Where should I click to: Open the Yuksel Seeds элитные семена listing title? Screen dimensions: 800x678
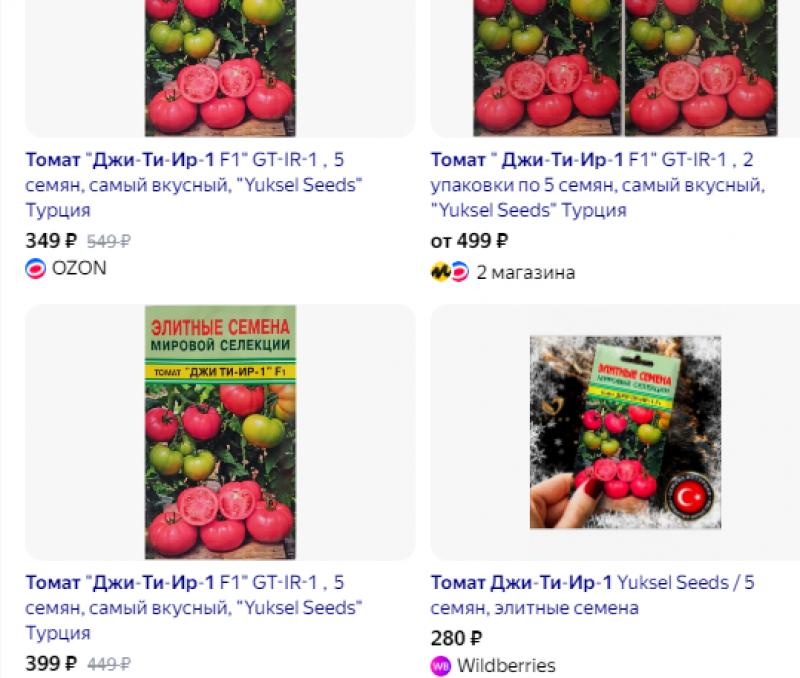(592, 595)
